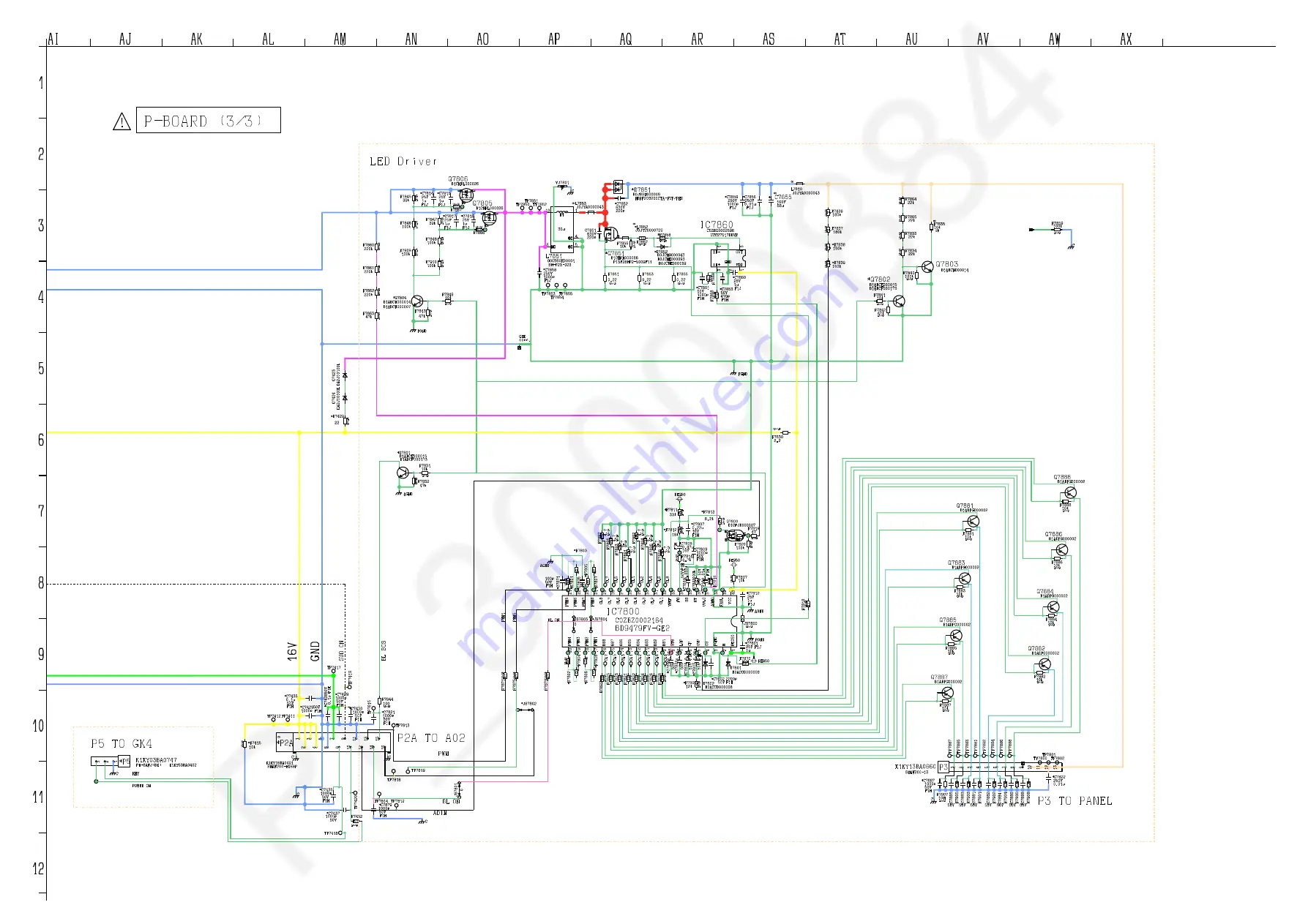Click row 9 on the left grid ruler
1308x924 pixels.
click(41, 654)
